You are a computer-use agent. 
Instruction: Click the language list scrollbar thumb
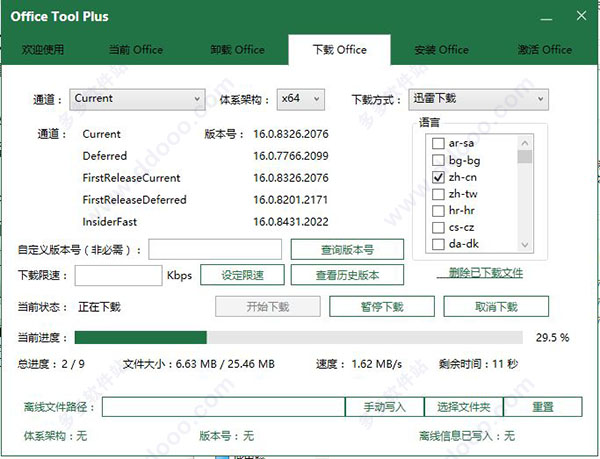525,156
